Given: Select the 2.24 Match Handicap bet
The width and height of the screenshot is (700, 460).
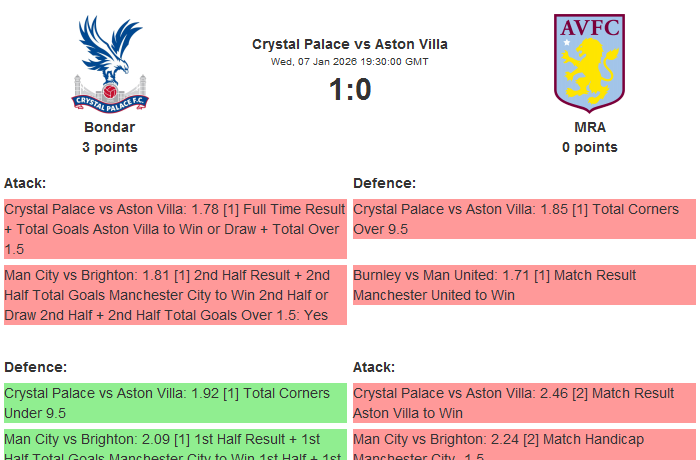Looking at the screenshot, I should click(x=524, y=444).
